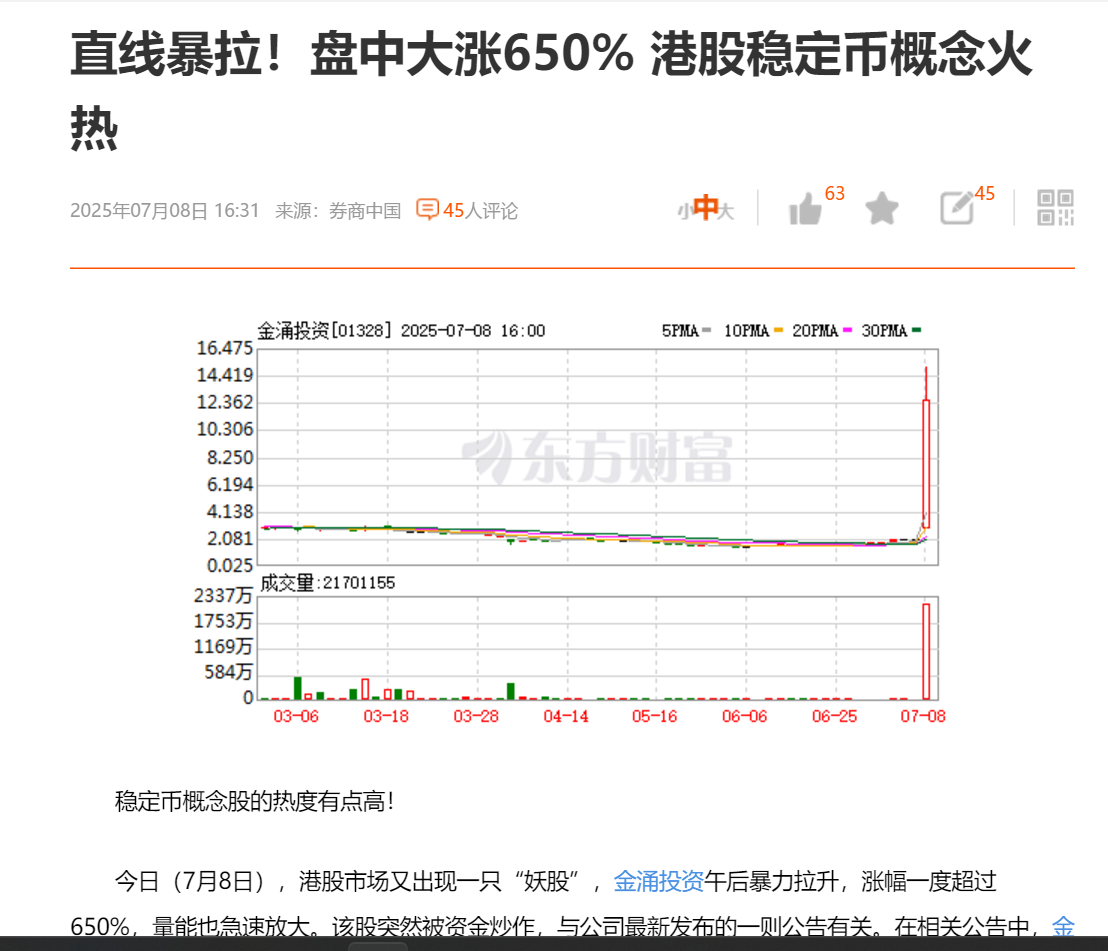Click the 券商中国 source name

365,211
